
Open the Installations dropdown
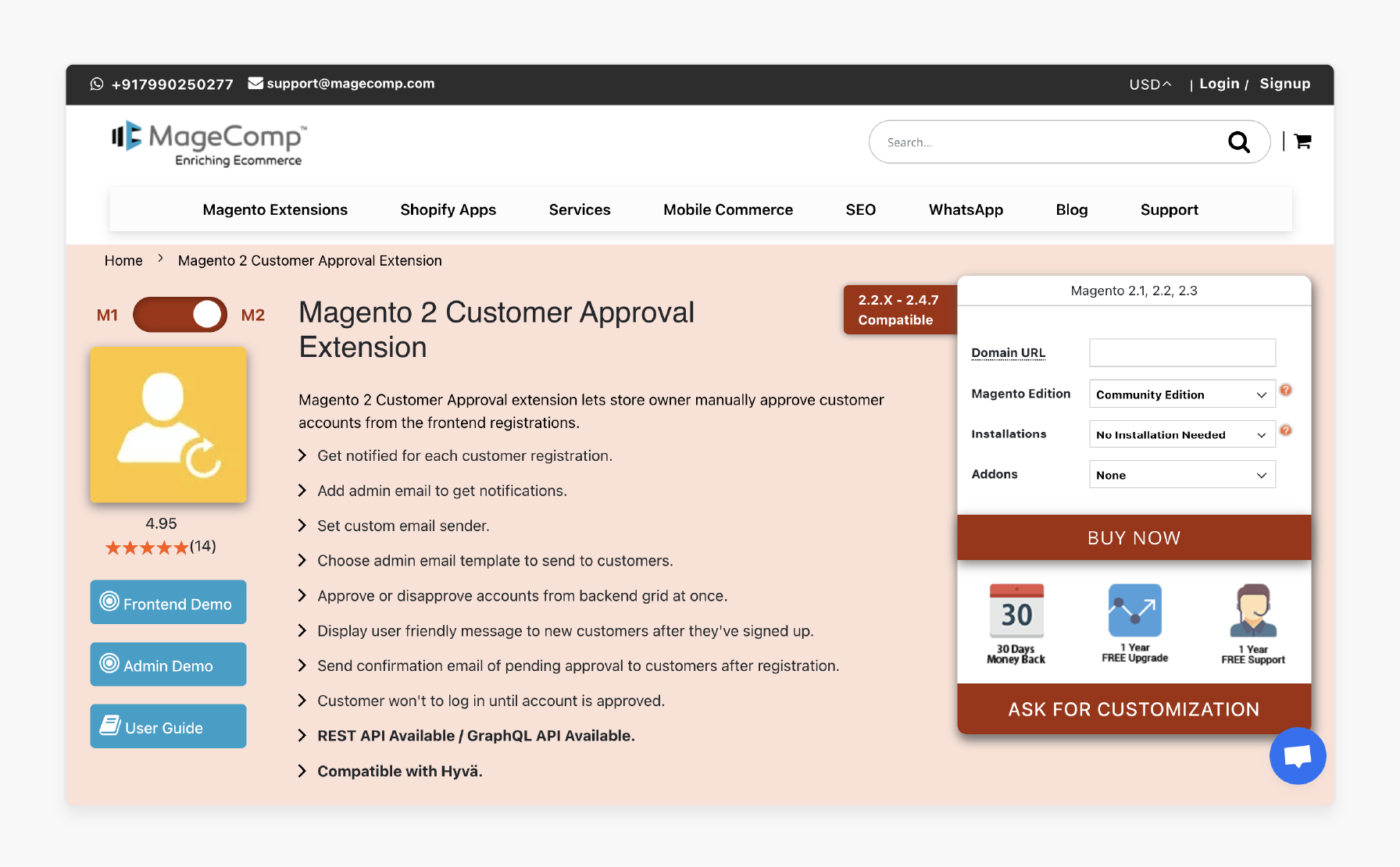coord(1182,435)
